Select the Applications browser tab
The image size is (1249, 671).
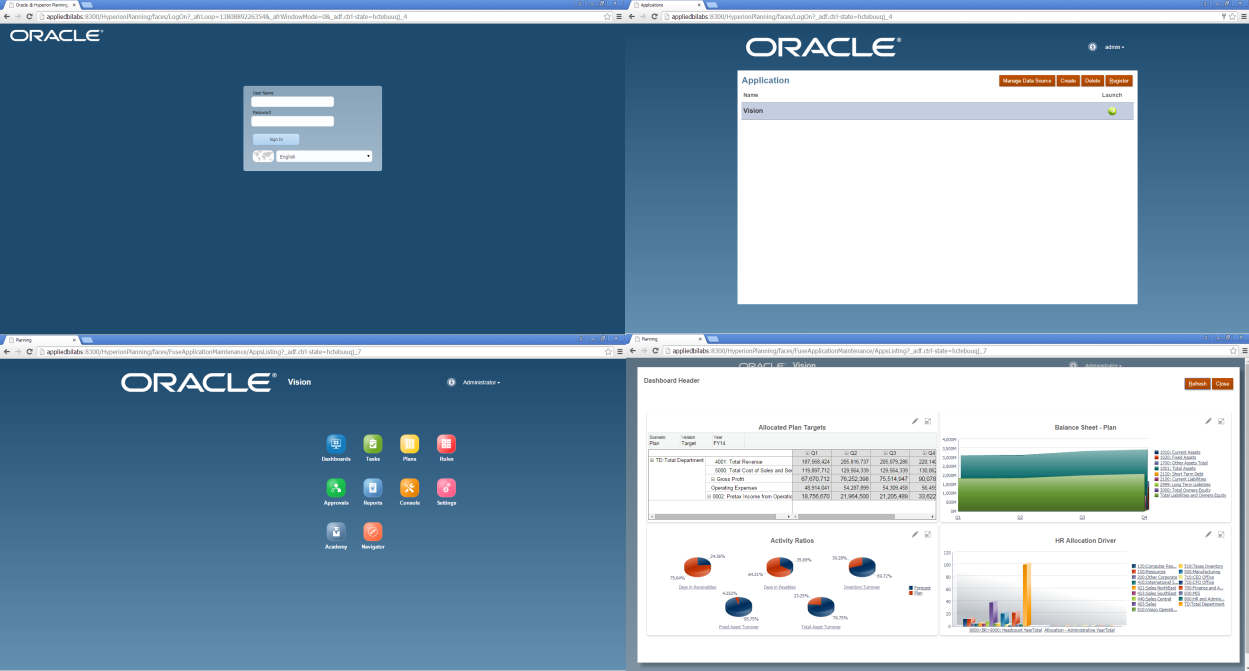(x=665, y=5)
